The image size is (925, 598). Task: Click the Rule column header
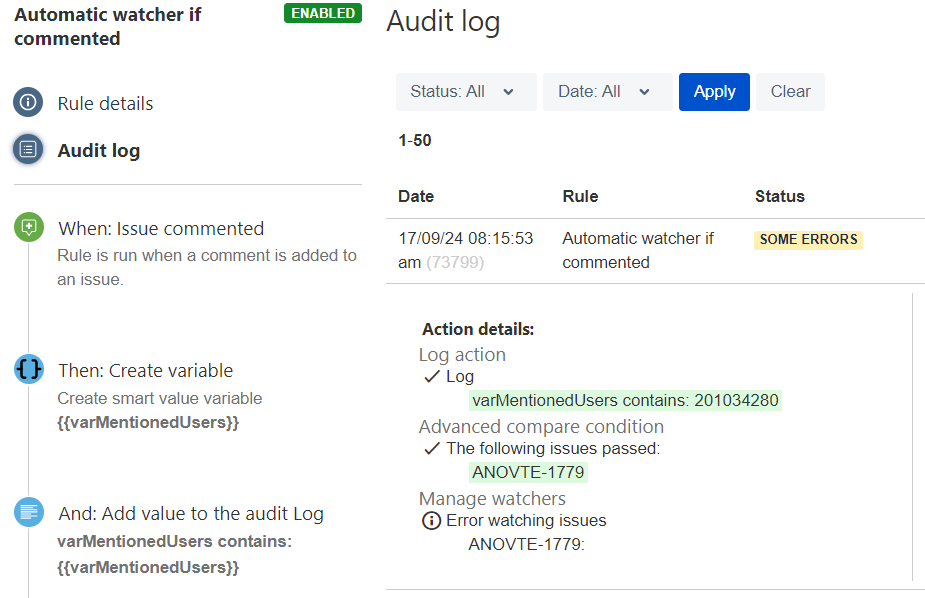[x=580, y=196]
